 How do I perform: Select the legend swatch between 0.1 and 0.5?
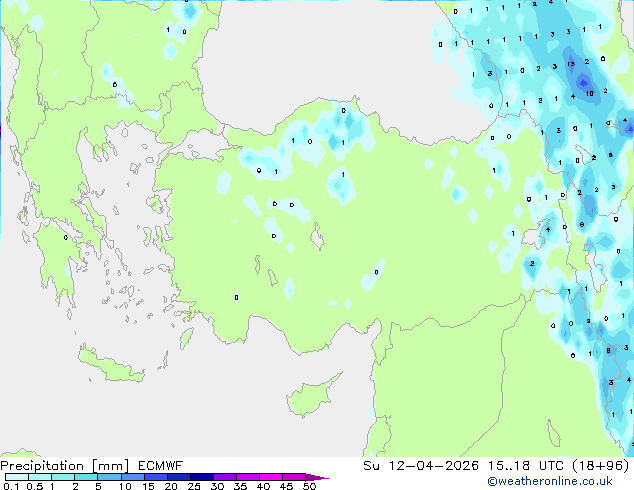tap(17, 477)
